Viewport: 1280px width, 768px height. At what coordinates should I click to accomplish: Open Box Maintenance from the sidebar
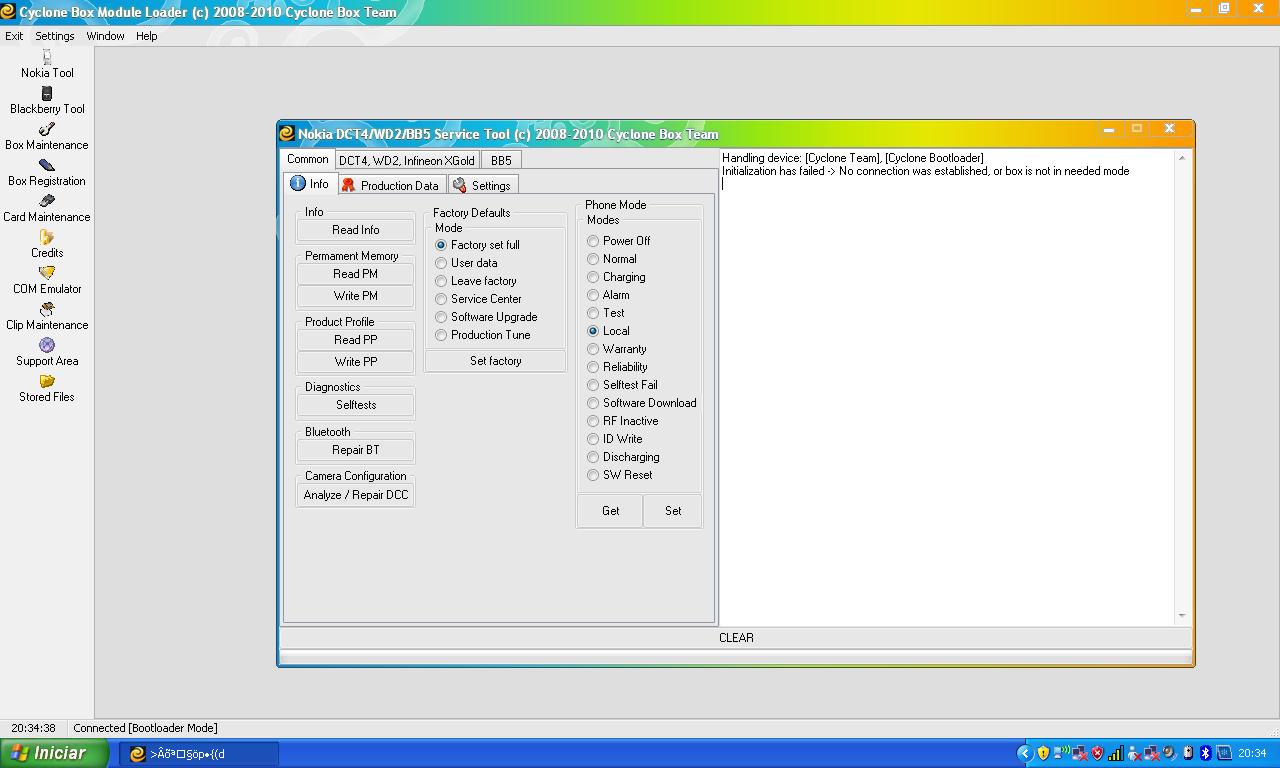pyautogui.click(x=47, y=130)
